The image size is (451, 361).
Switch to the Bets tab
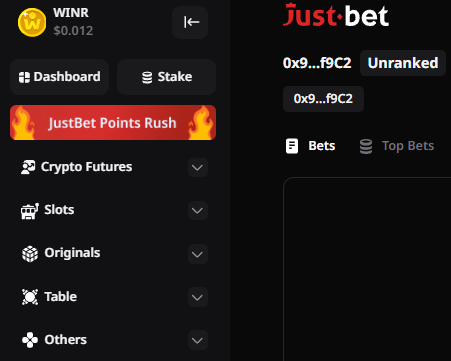pos(311,146)
